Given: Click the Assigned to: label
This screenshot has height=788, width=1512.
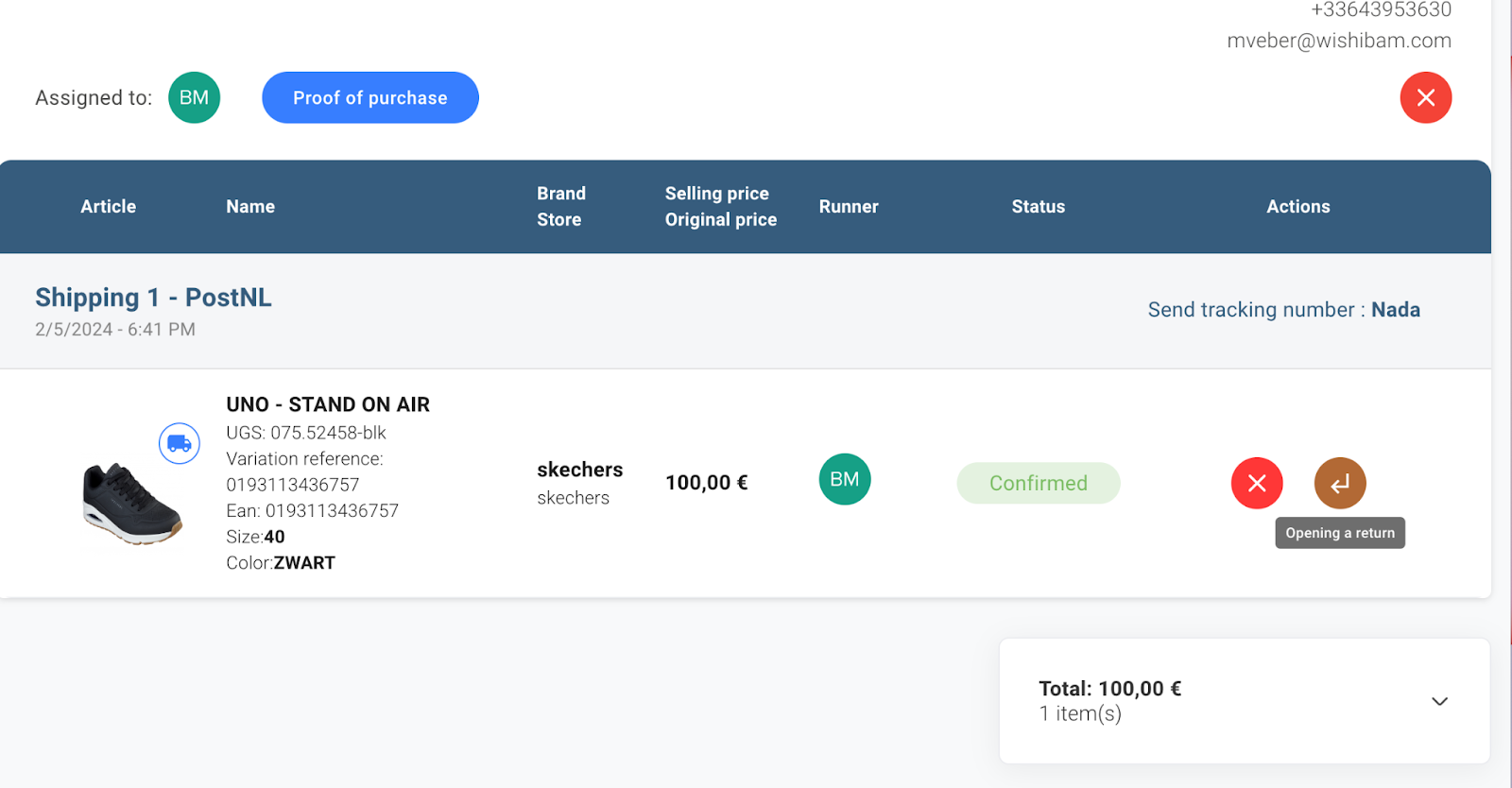Looking at the screenshot, I should tap(94, 97).
